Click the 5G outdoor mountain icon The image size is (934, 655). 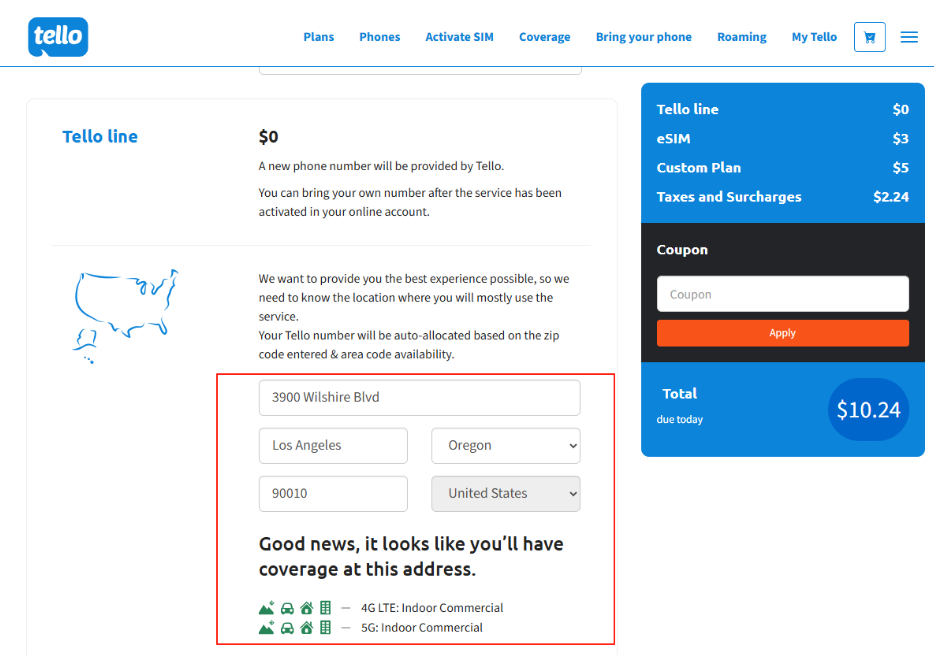(266, 627)
